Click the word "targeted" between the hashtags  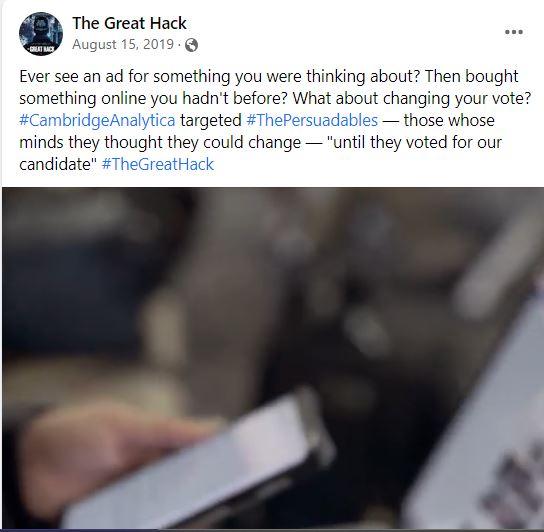click(x=211, y=120)
